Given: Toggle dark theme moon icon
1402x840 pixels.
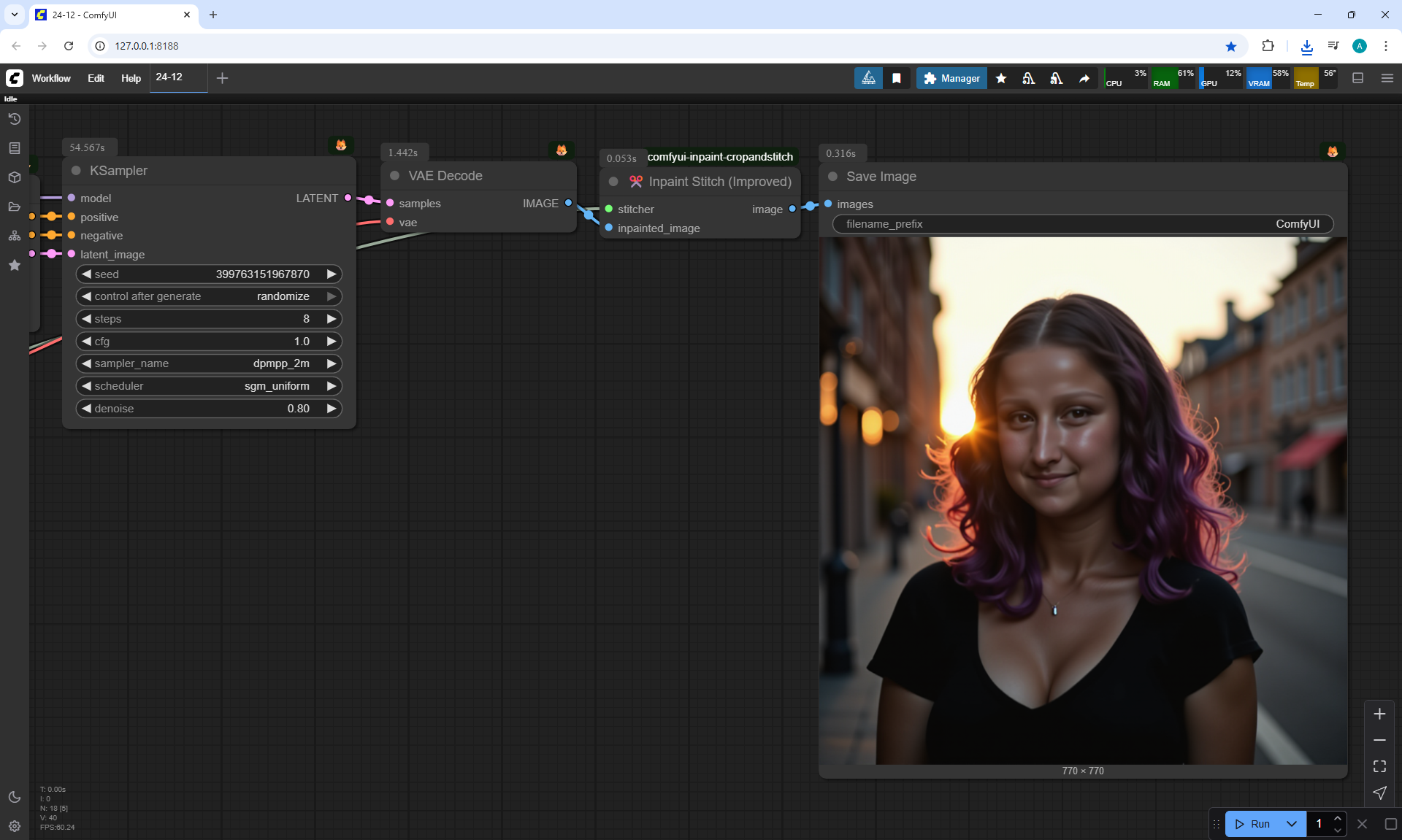Looking at the screenshot, I should tap(14, 797).
